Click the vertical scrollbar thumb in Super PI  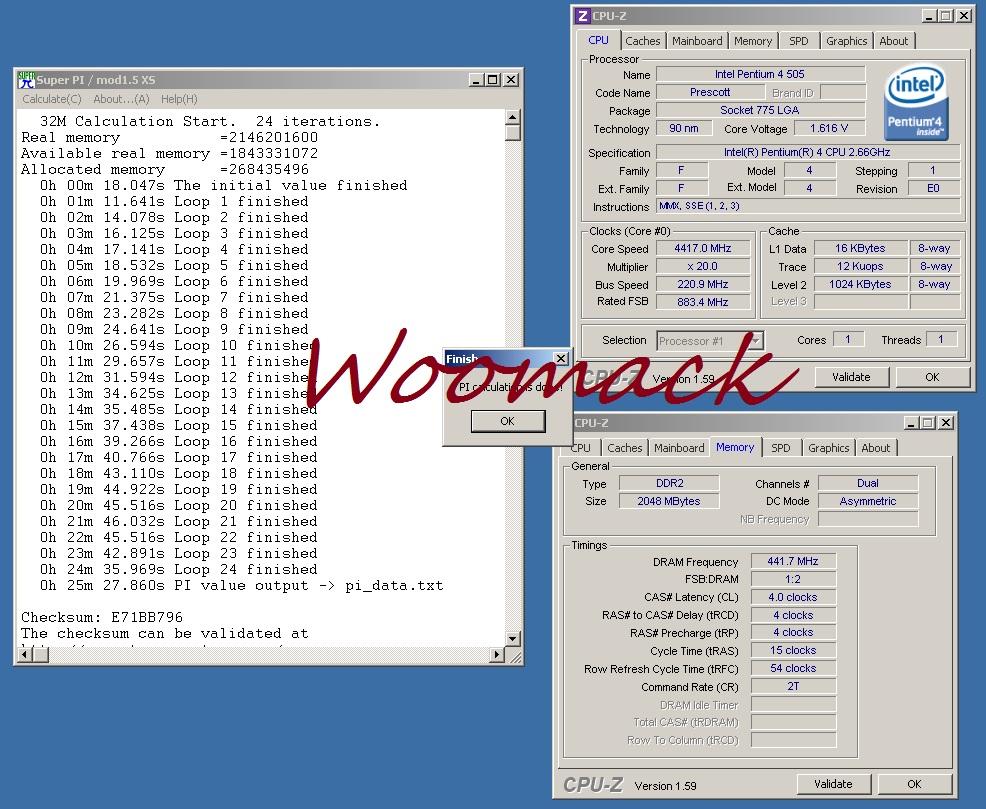click(x=512, y=133)
